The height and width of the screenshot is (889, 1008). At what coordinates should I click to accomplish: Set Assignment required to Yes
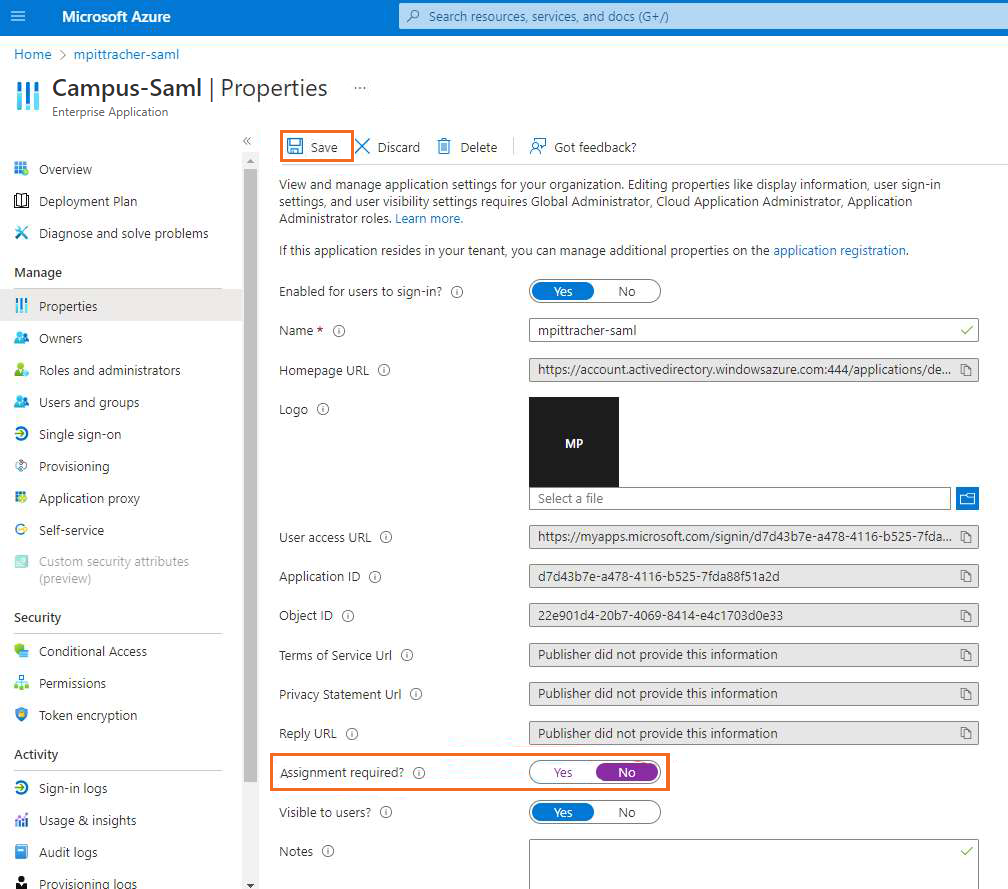(x=562, y=773)
